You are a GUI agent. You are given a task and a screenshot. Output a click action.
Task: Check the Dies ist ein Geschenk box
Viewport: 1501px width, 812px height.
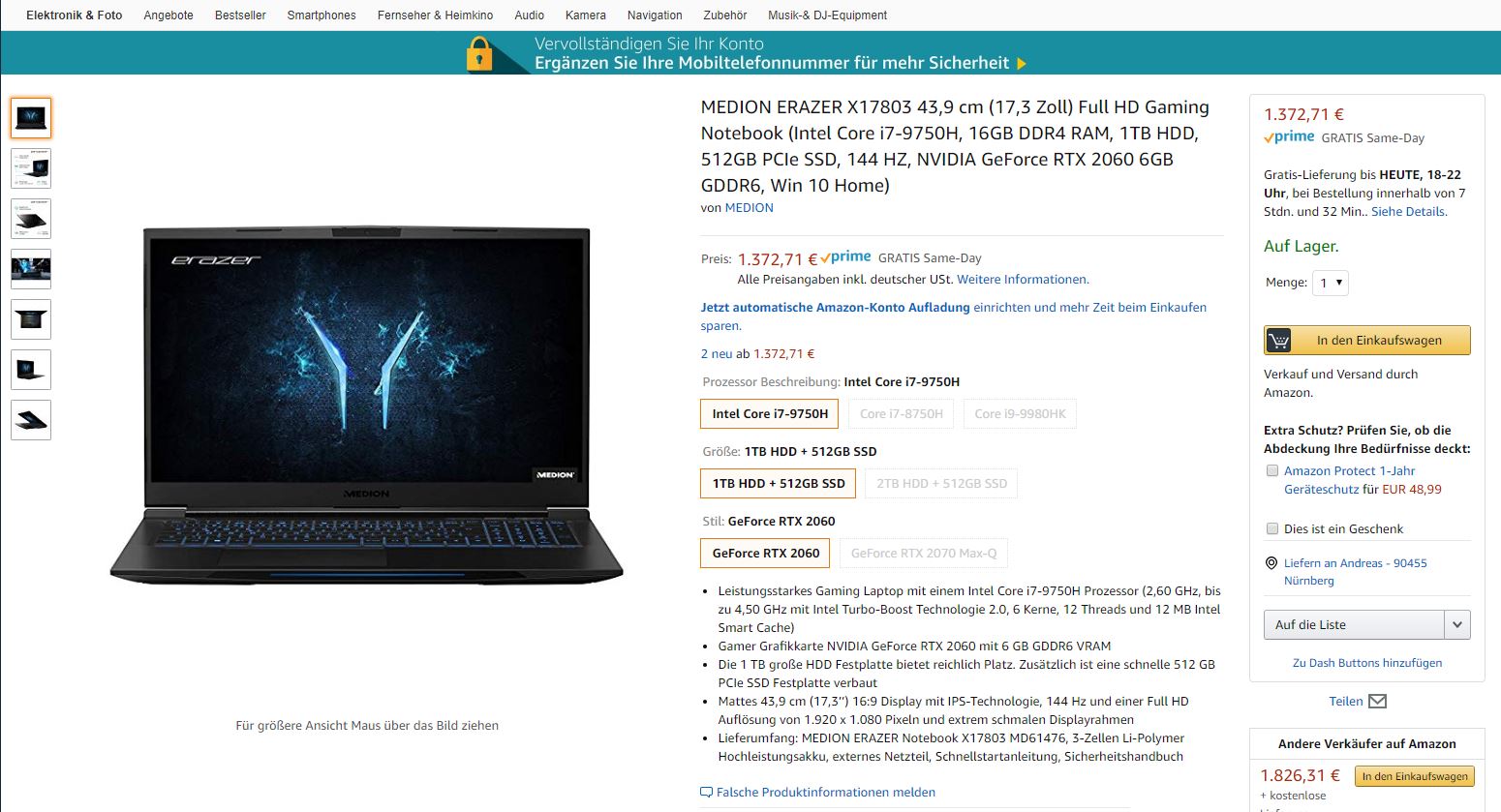point(1272,528)
